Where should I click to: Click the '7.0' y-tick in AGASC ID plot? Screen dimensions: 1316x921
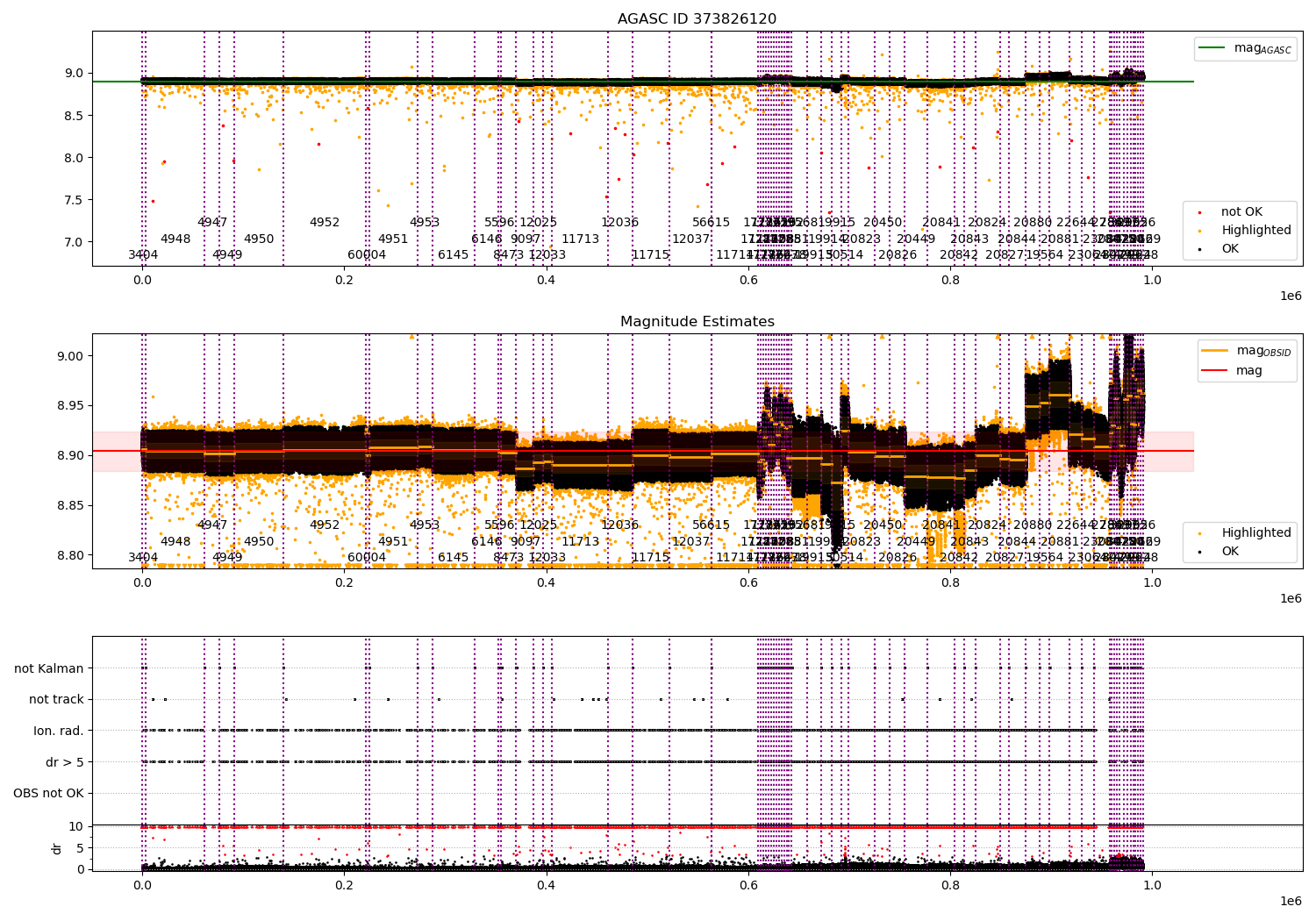pyautogui.click(x=74, y=242)
